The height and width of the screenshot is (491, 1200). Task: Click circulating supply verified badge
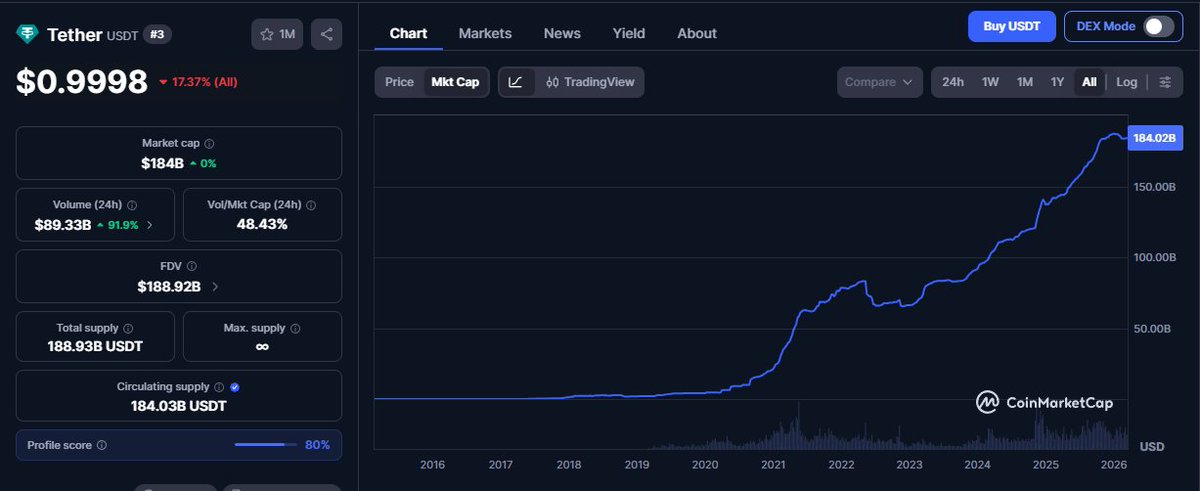click(234, 387)
